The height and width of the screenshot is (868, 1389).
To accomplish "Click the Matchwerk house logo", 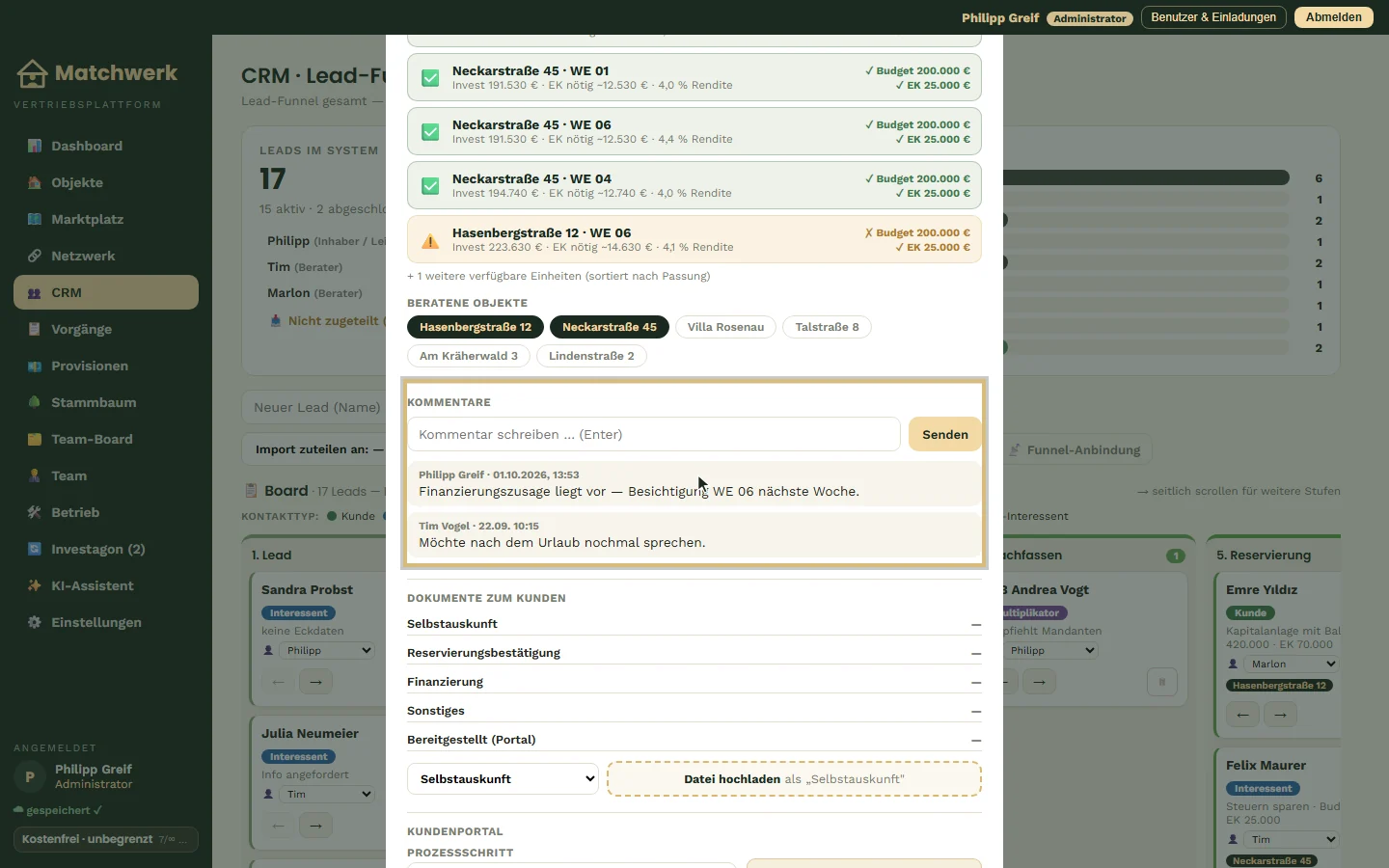I will pyautogui.click(x=32, y=73).
